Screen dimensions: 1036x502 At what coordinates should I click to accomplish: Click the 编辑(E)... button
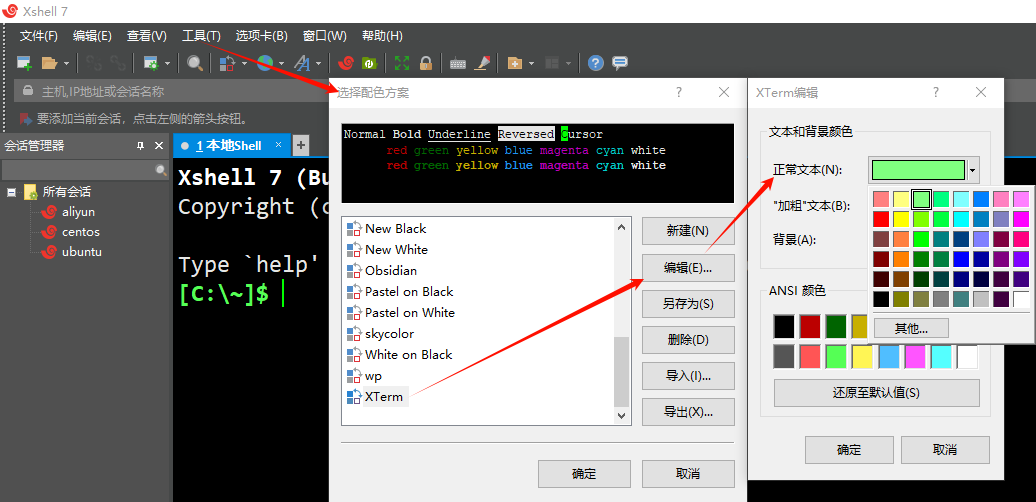[688, 268]
